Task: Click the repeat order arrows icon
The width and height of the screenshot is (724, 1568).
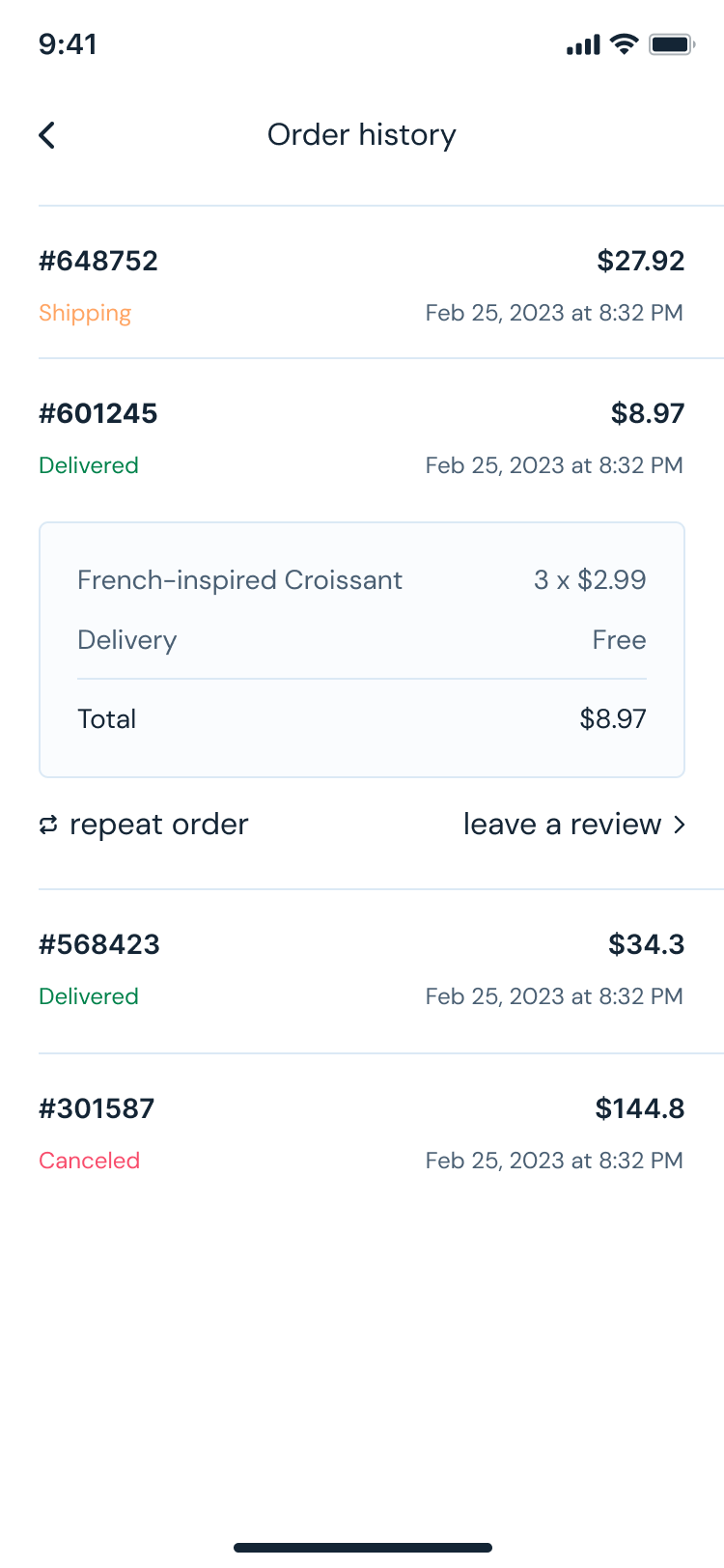Action: [x=48, y=825]
